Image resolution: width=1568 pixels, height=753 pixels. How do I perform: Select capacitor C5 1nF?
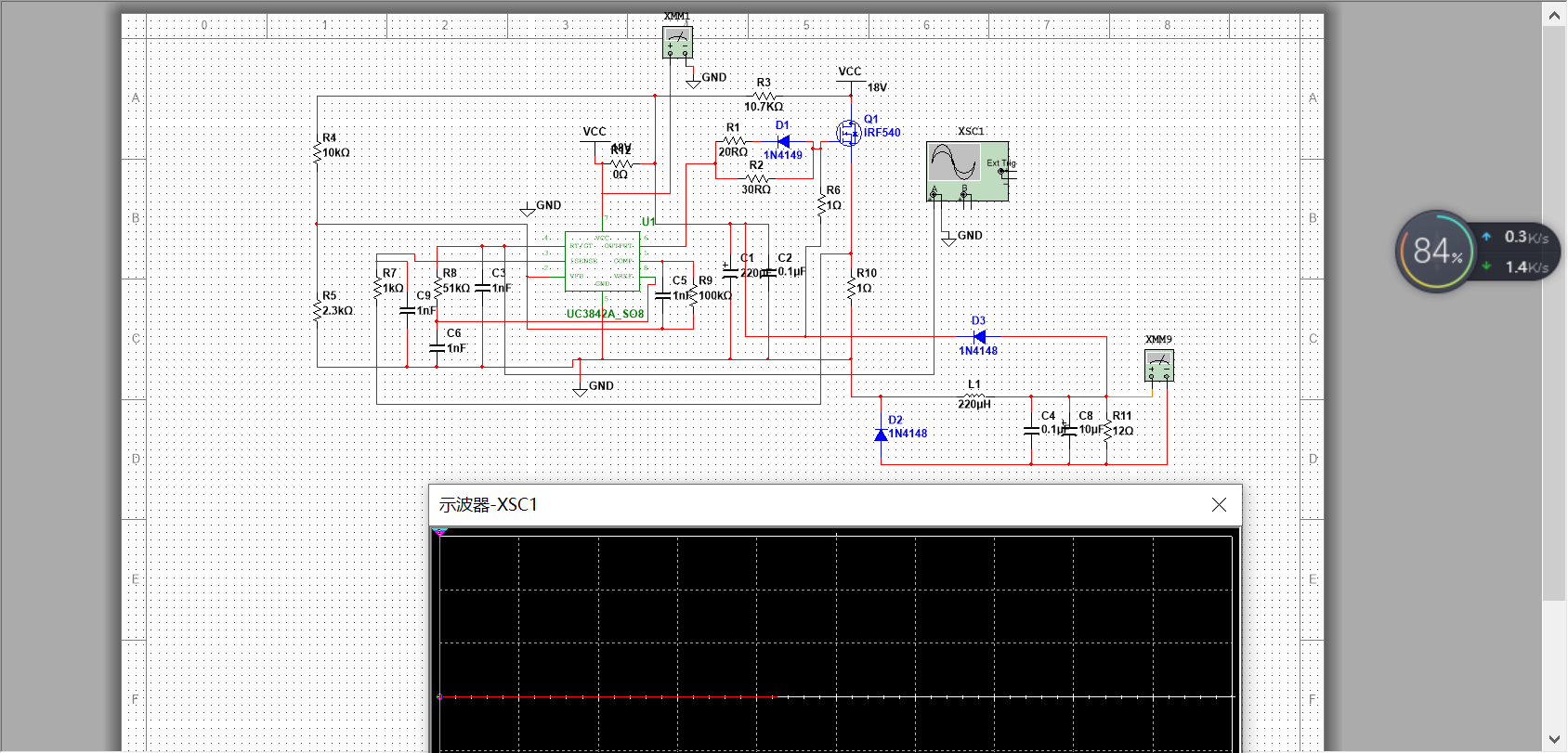(662, 295)
